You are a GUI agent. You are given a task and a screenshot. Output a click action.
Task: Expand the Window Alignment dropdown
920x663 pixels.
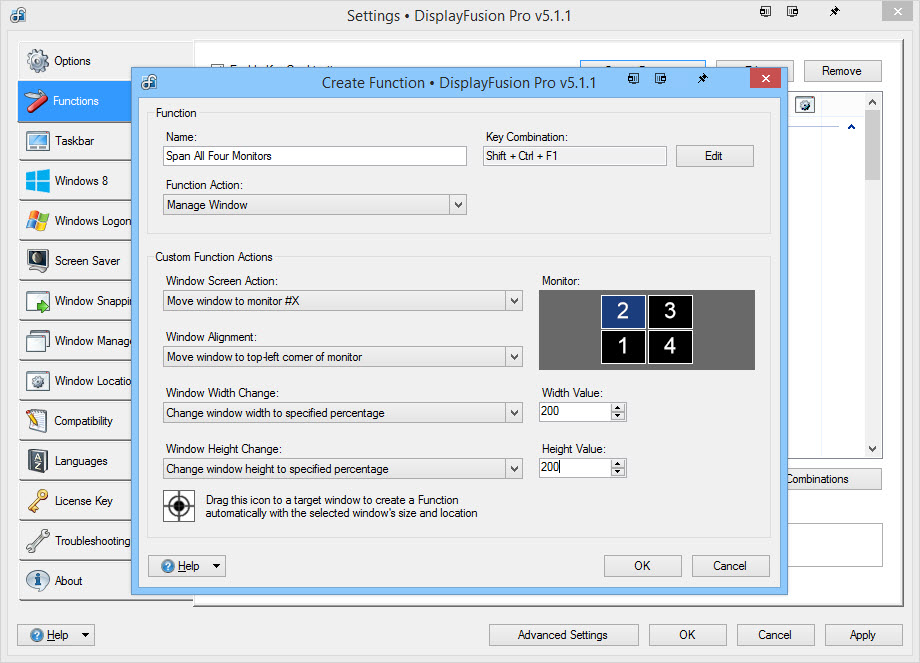point(343,357)
